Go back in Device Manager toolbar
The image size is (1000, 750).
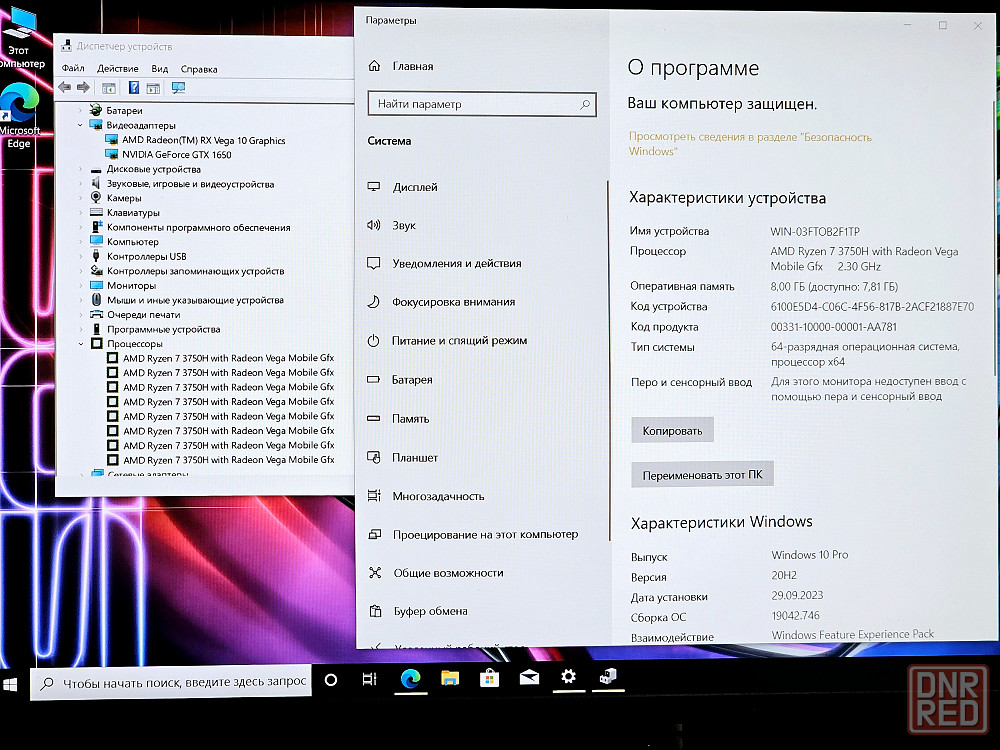64,87
